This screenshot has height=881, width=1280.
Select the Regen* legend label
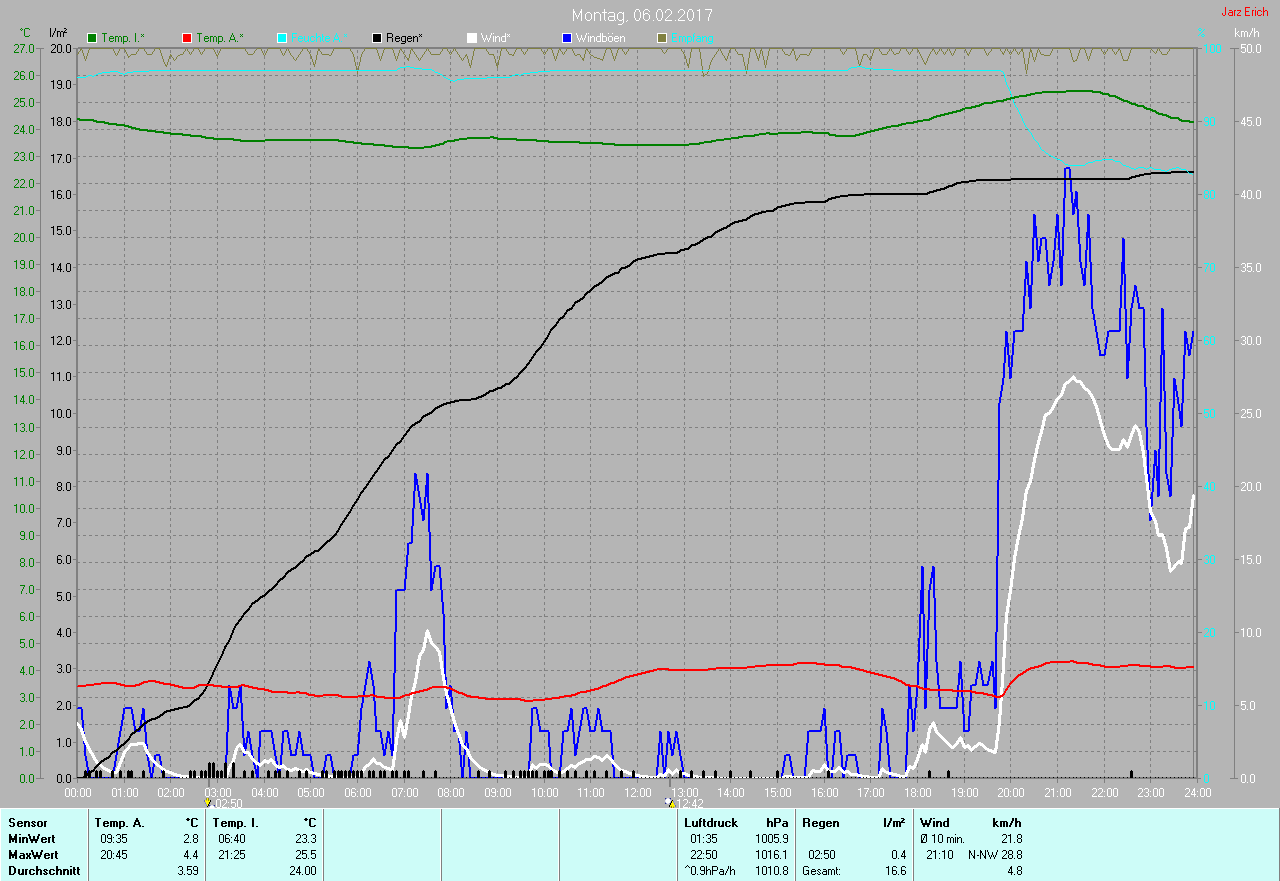point(404,38)
